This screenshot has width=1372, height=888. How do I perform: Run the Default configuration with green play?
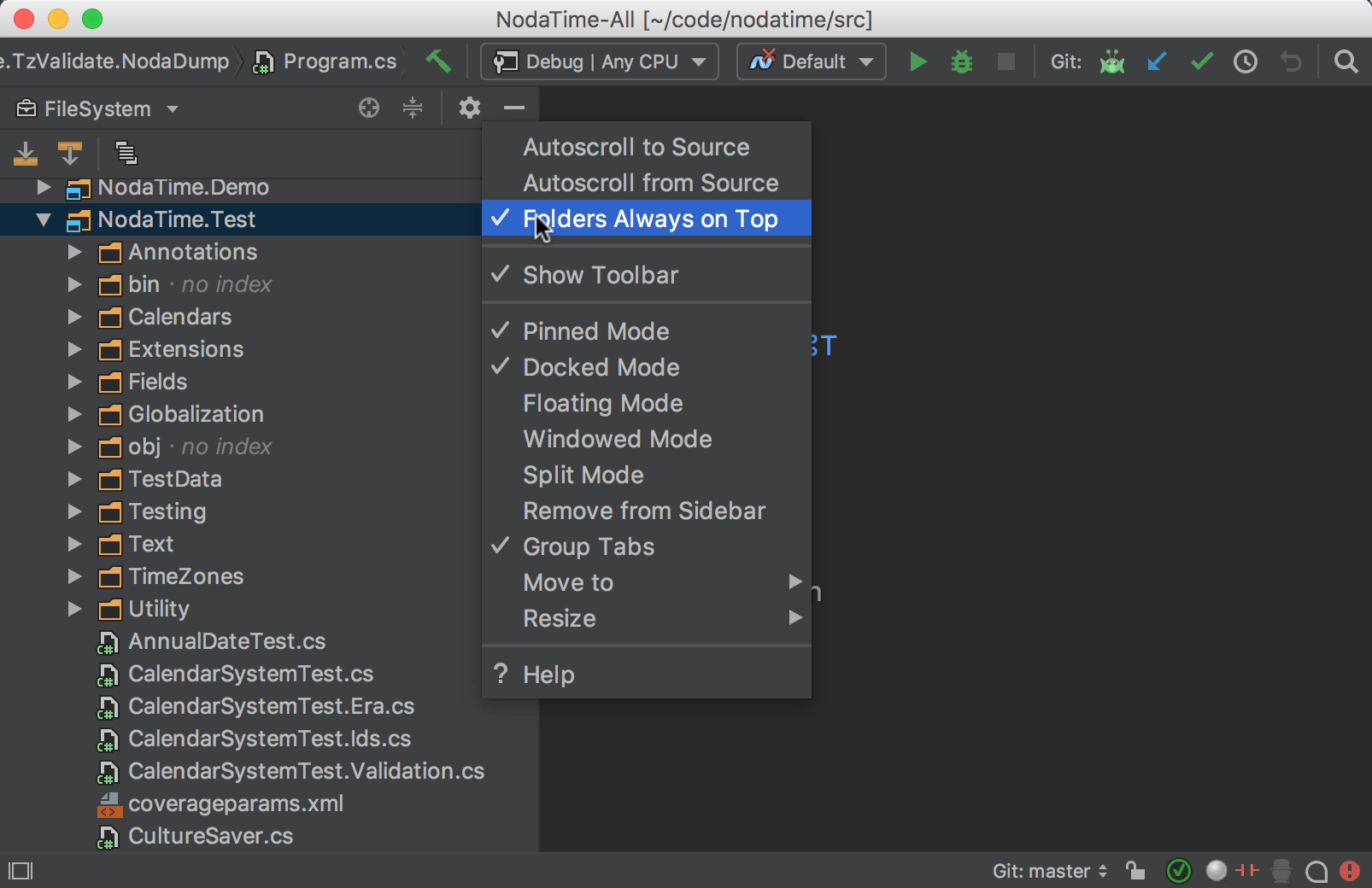pos(918,61)
